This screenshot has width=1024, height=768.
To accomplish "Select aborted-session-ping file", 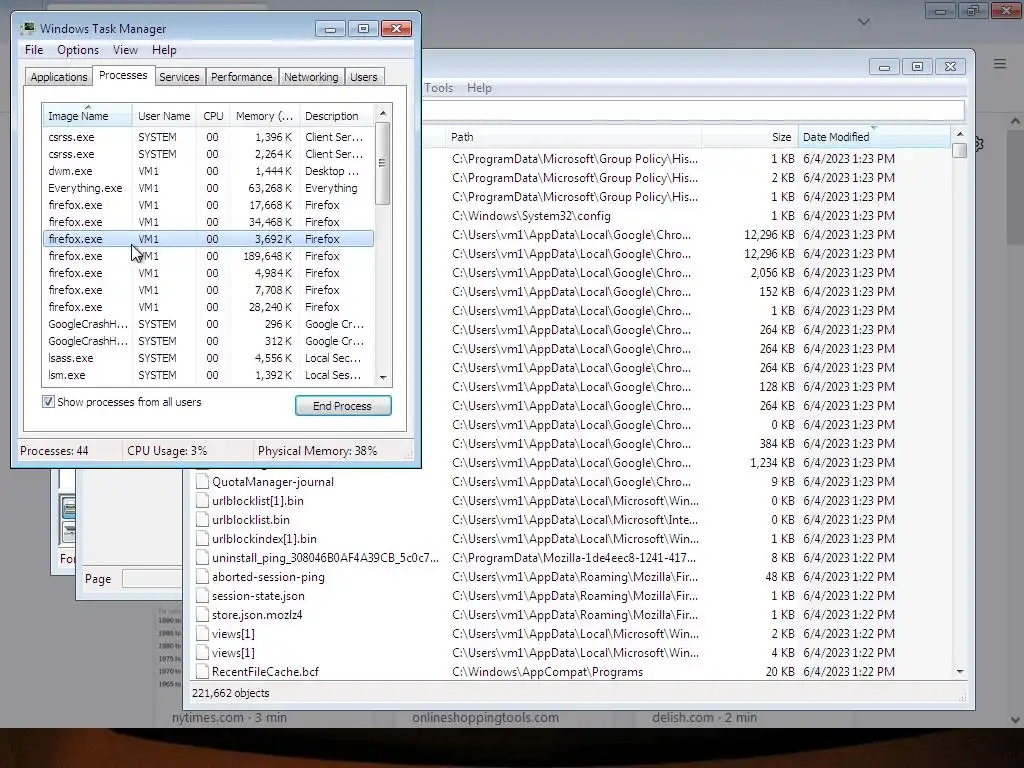I will point(268,577).
